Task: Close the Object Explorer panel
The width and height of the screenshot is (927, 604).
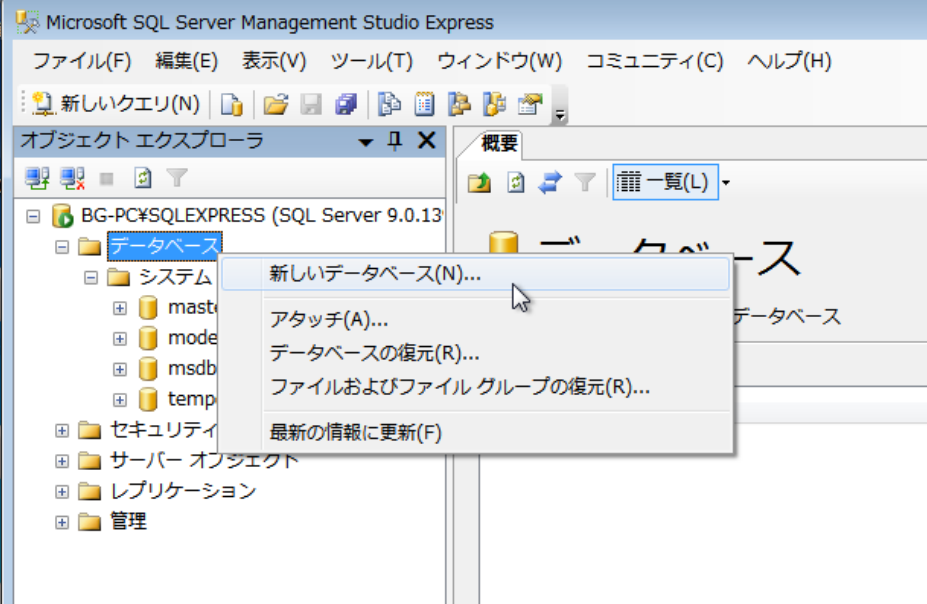Action: point(426,141)
